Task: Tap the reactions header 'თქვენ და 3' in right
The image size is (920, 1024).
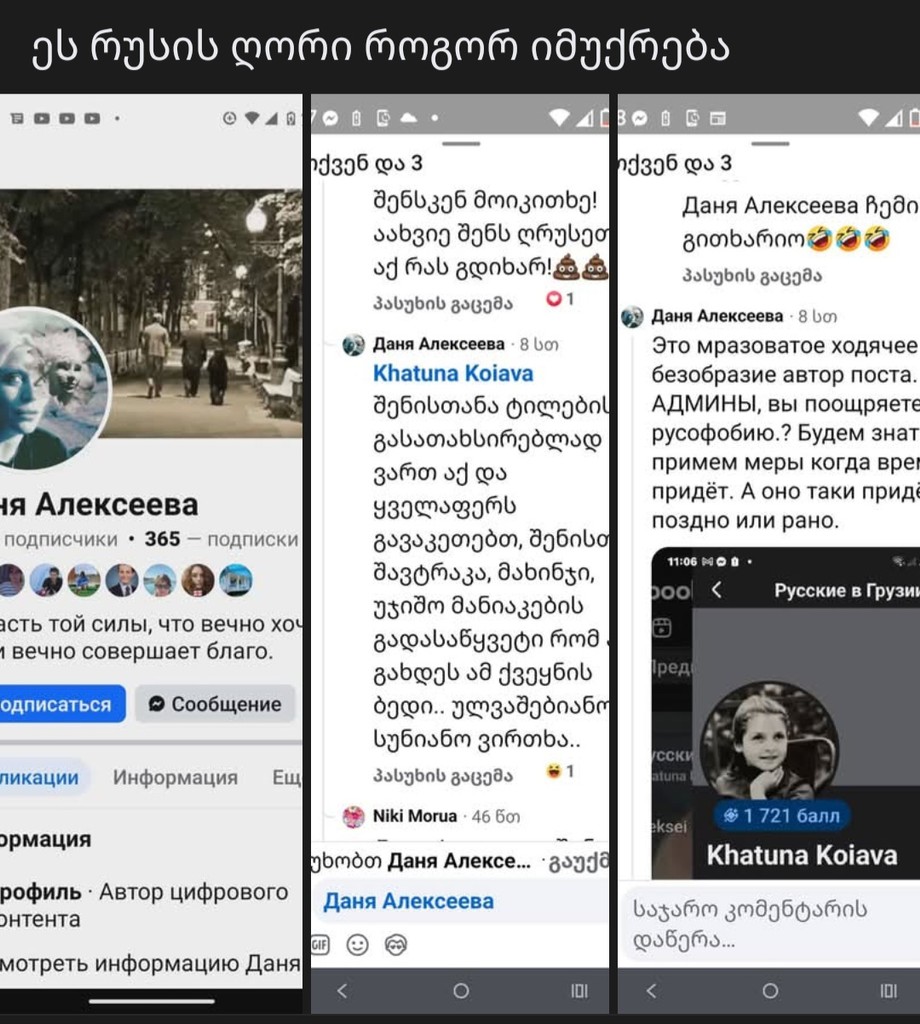Action: click(676, 163)
